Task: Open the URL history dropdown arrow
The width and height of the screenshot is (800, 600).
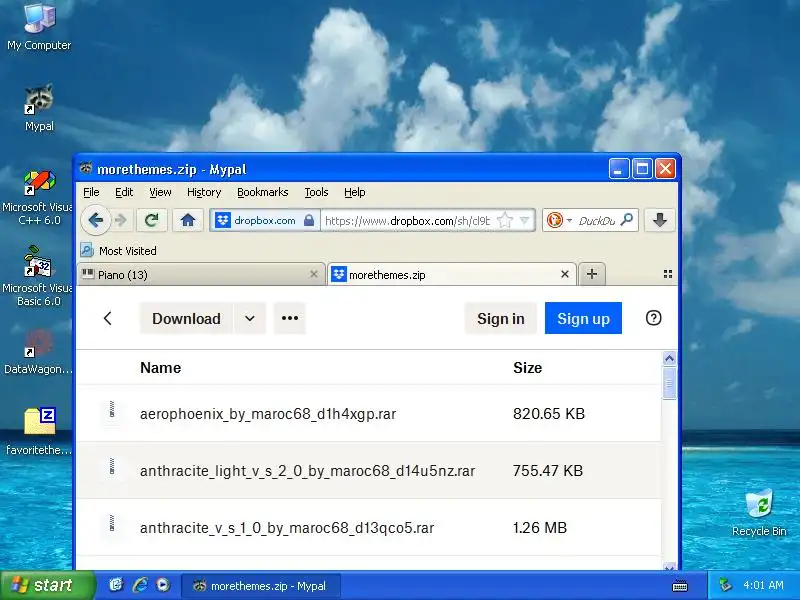Action: [524, 220]
